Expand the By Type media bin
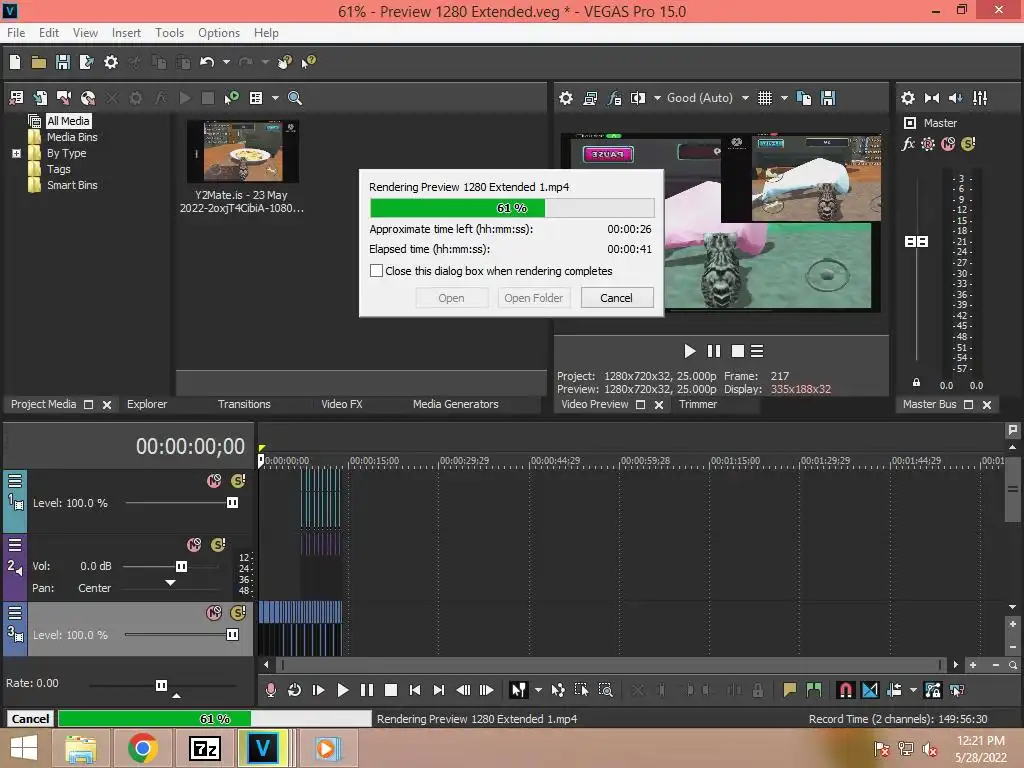The width and height of the screenshot is (1024, 768). (16, 153)
